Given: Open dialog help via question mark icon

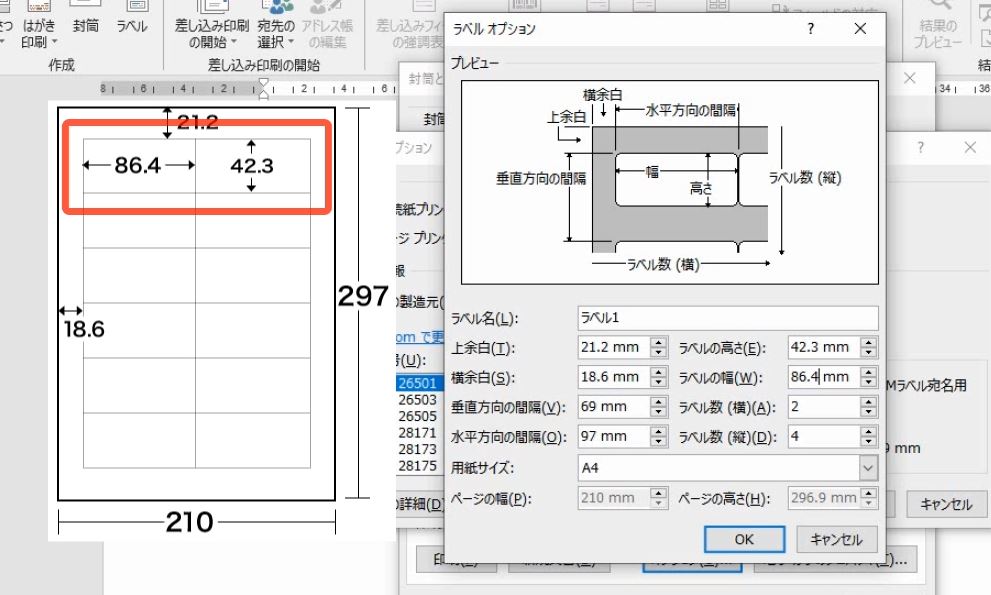Looking at the screenshot, I should tap(810, 30).
